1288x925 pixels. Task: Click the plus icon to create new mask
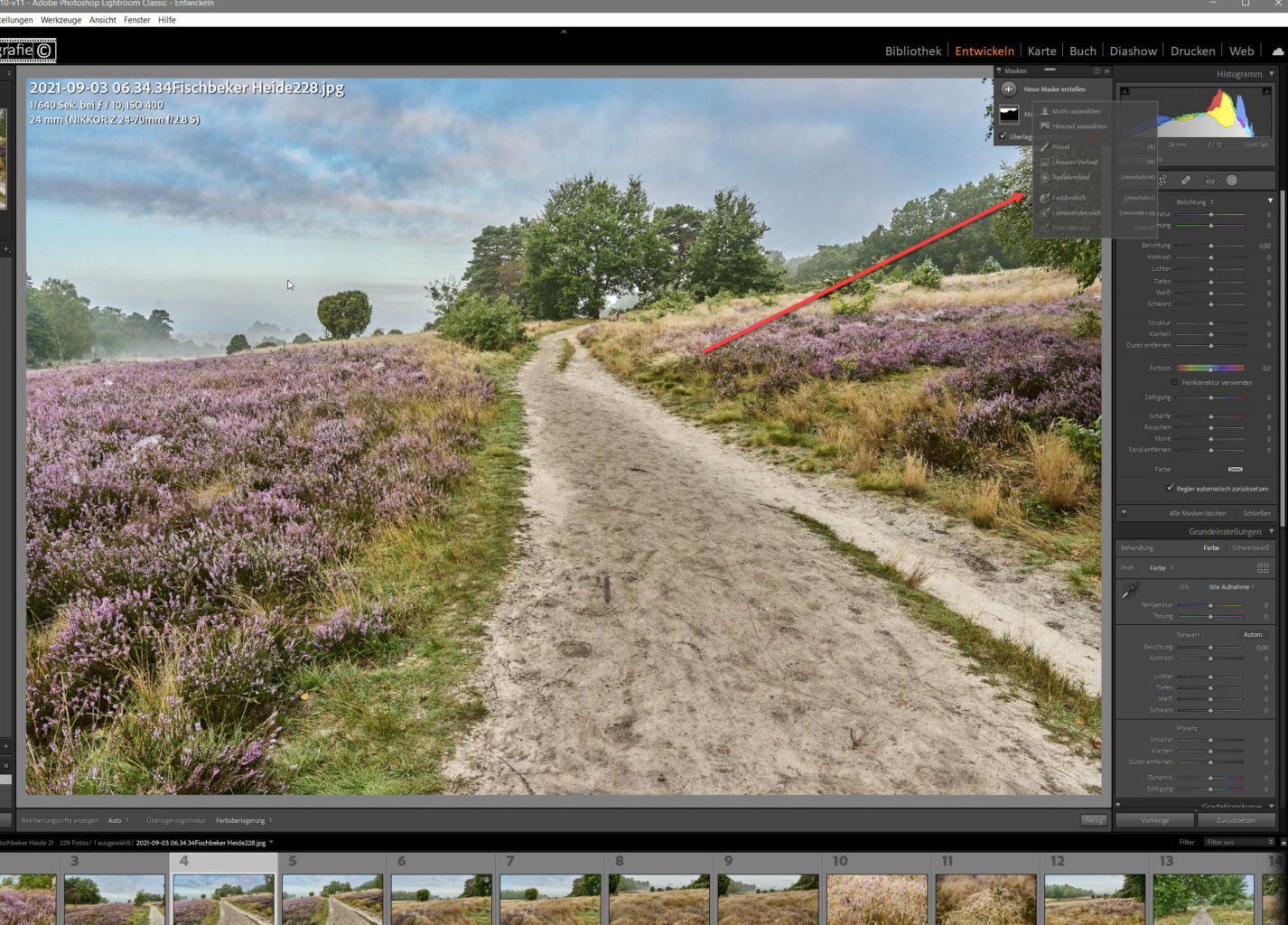click(1008, 89)
